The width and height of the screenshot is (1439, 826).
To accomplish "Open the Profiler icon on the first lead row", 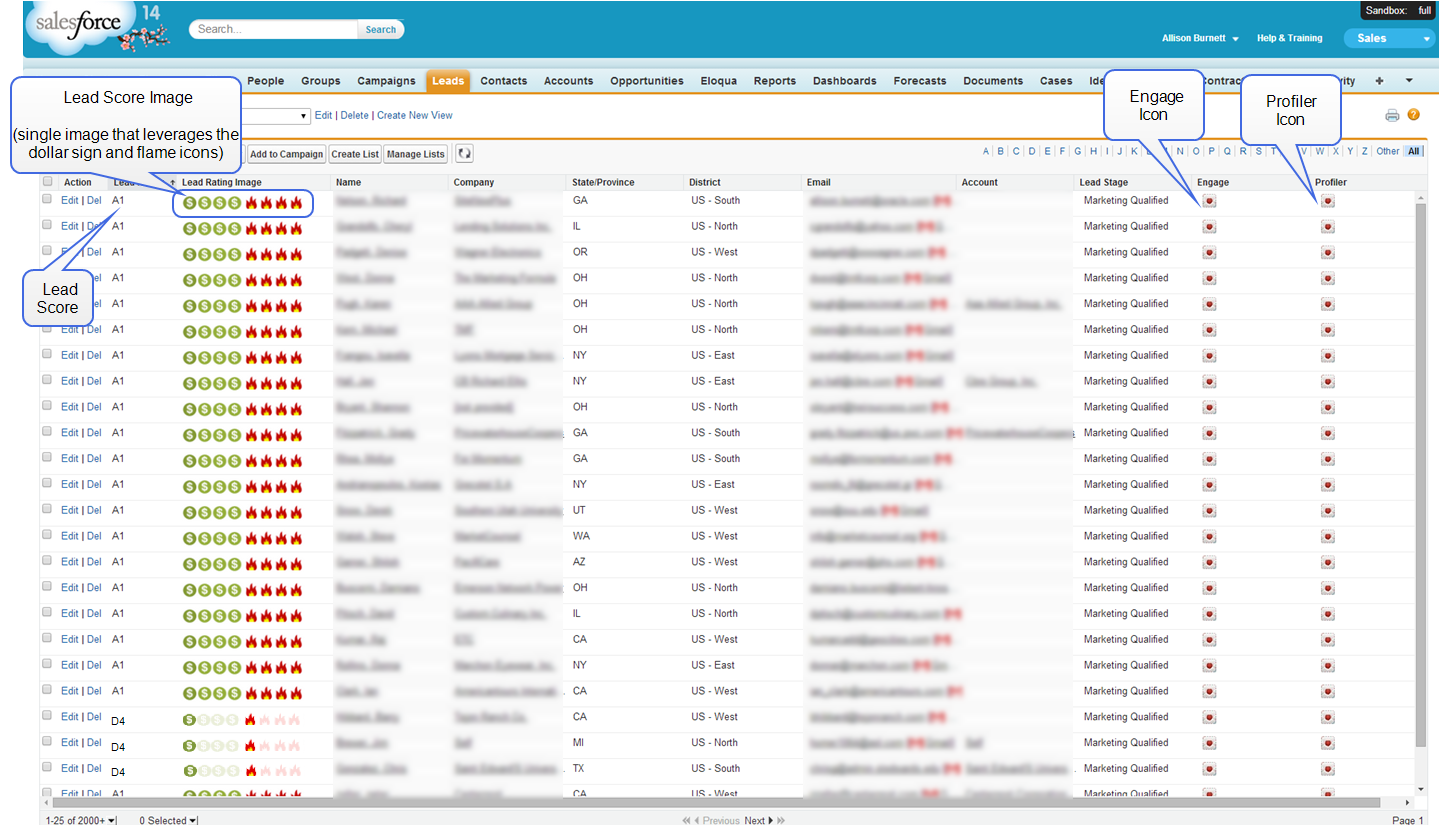I will tap(1327, 199).
